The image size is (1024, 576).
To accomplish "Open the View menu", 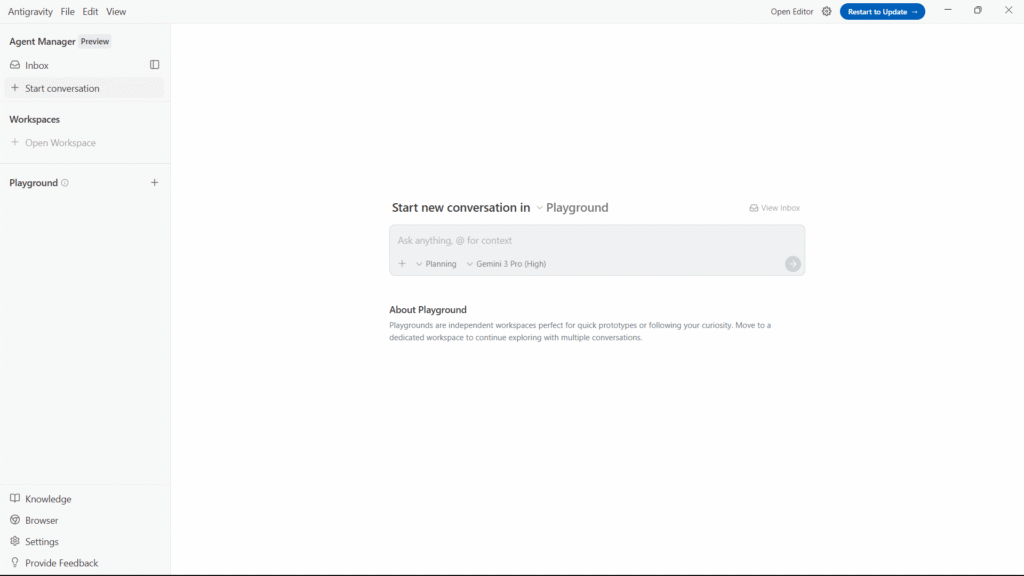I will [116, 12].
